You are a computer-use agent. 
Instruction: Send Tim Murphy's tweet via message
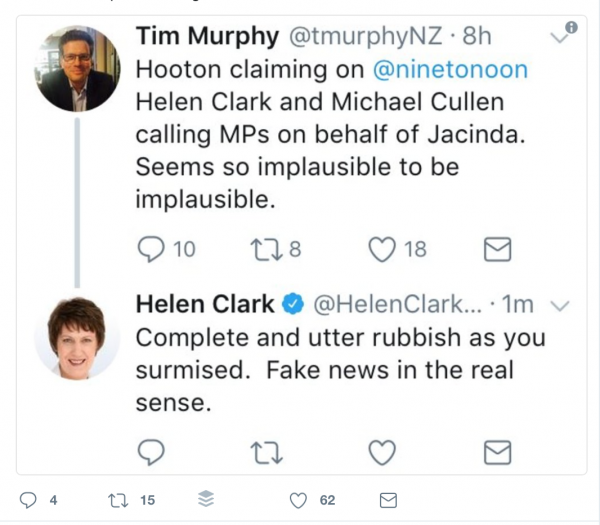click(x=497, y=249)
